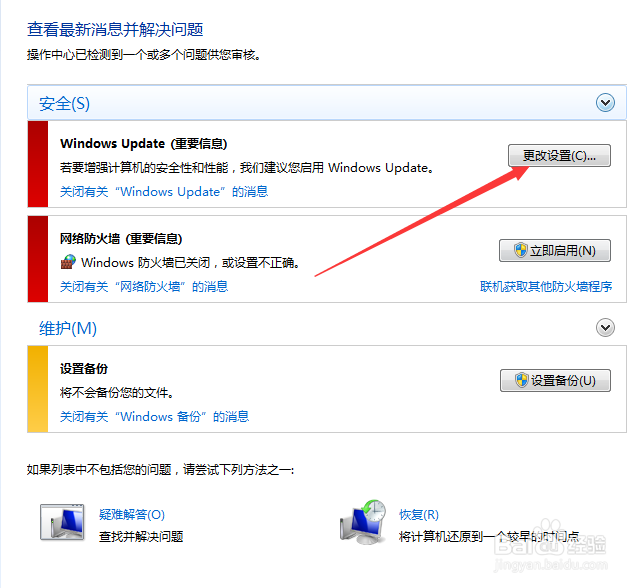
Task: Open link 关闭有关 "网络防火墙" 的消息
Action: (x=144, y=286)
